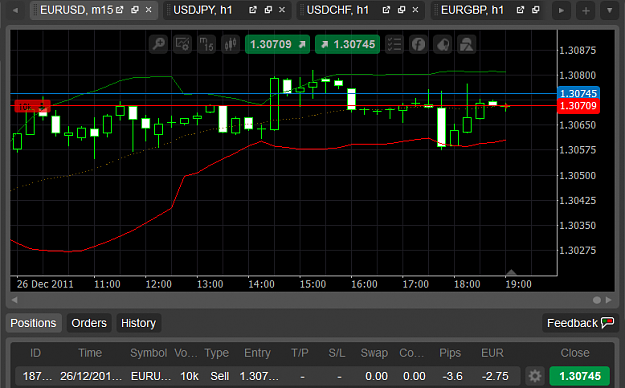Close the USDJPY, h1 tab
The height and width of the screenshot is (388, 625).
(x=282, y=10)
